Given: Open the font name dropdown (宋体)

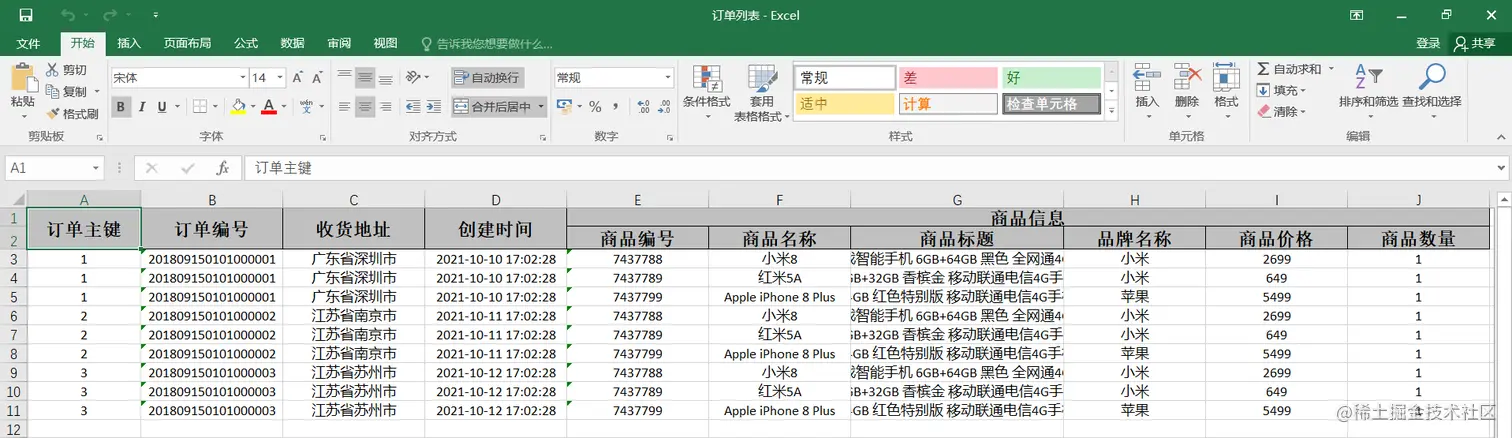Looking at the screenshot, I should click(x=242, y=77).
